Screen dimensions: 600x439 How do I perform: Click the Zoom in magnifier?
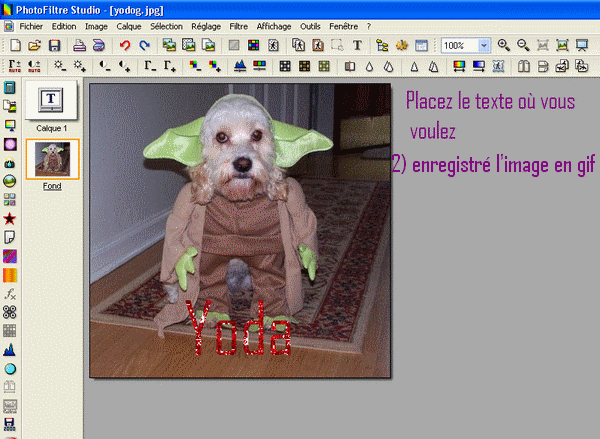tap(504, 45)
